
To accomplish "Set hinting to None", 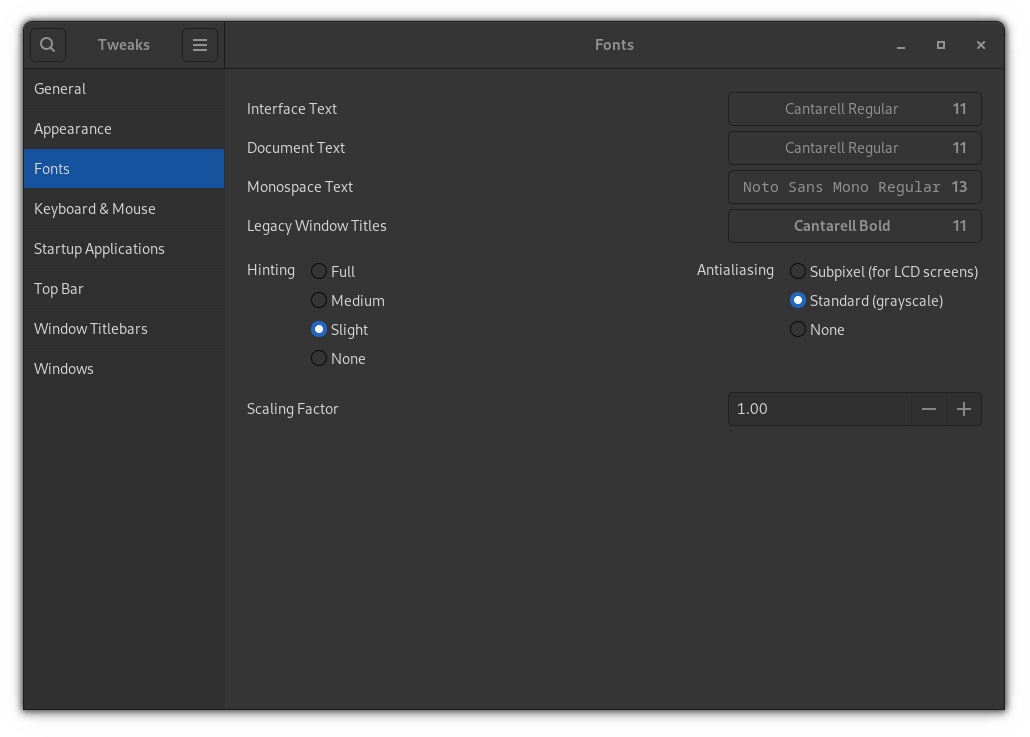I will 319,358.
